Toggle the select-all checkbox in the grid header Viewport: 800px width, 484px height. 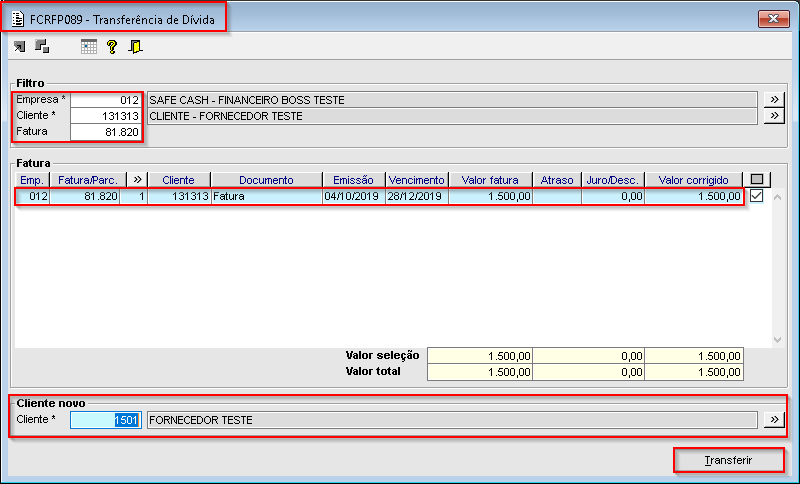click(x=757, y=180)
